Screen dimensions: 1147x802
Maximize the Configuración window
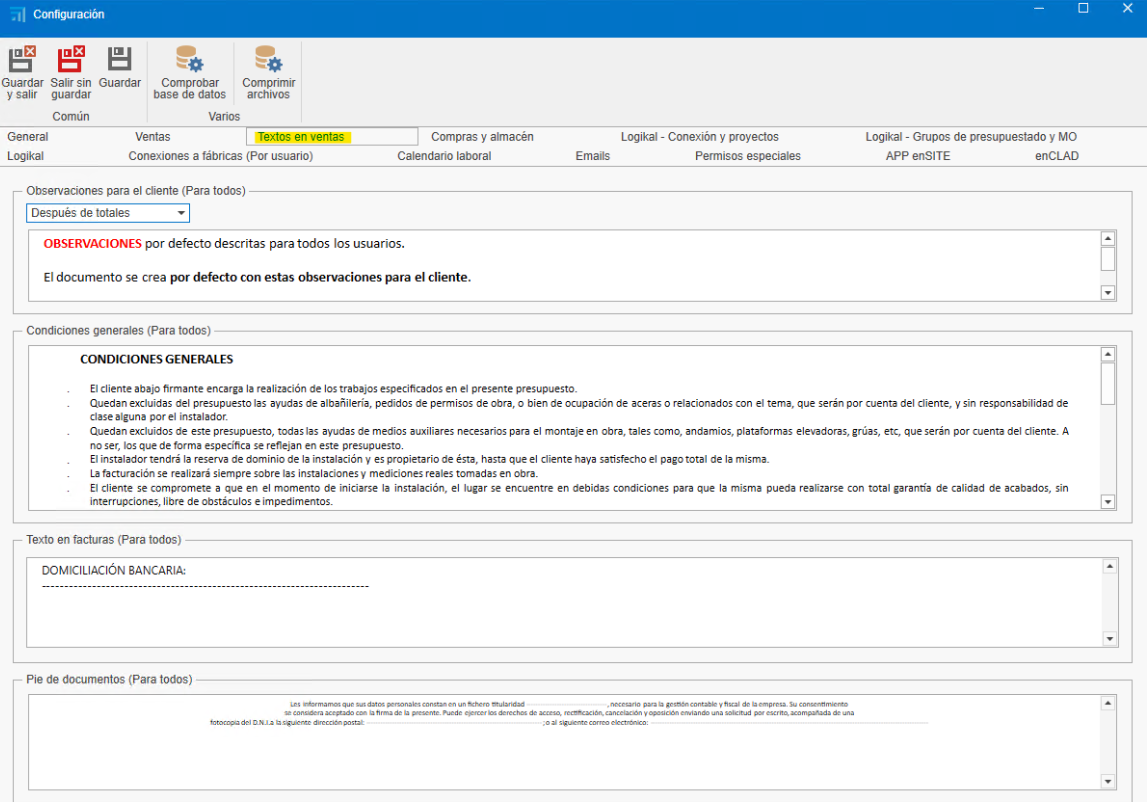[1083, 9]
